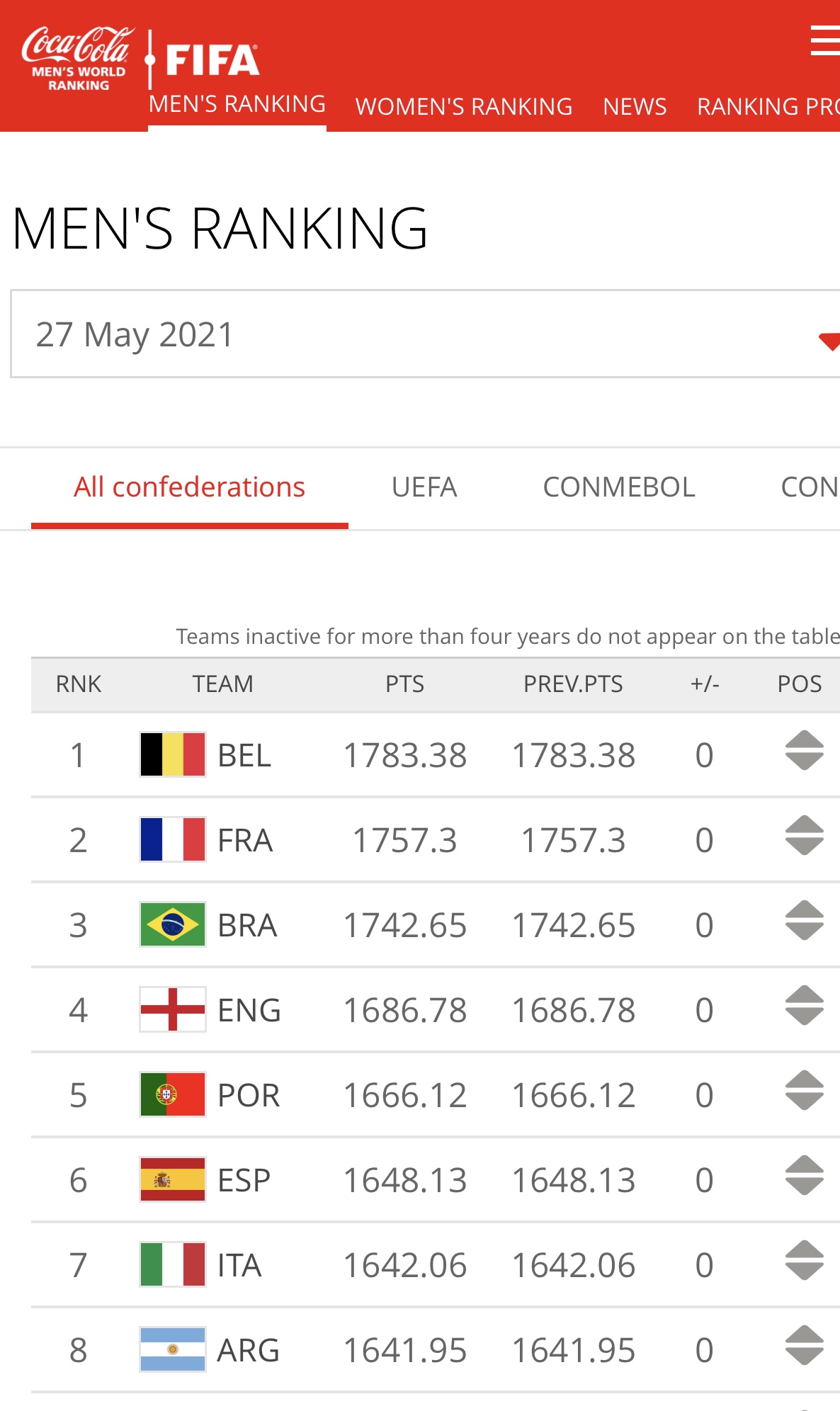Switch to Women's Ranking tab
Viewport: 840px width, 1411px height.
[x=464, y=106]
